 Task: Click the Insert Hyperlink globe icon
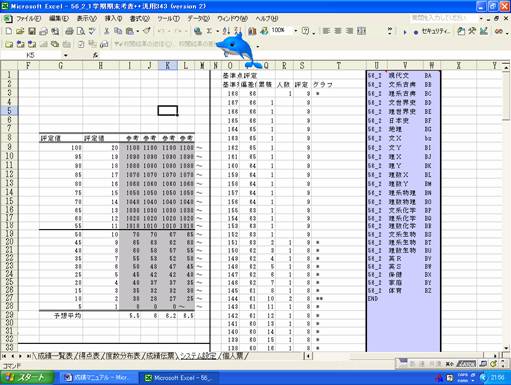[198, 31]
